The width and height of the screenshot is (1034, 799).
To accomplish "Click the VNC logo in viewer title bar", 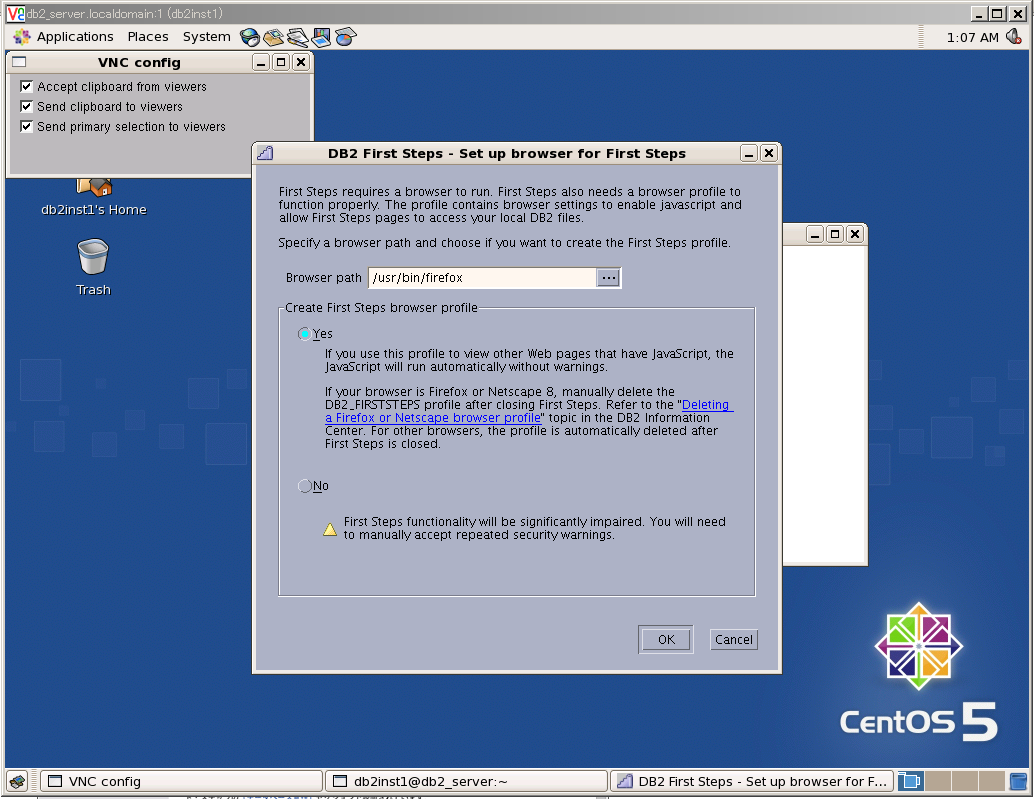I will (x=15, y=13).
